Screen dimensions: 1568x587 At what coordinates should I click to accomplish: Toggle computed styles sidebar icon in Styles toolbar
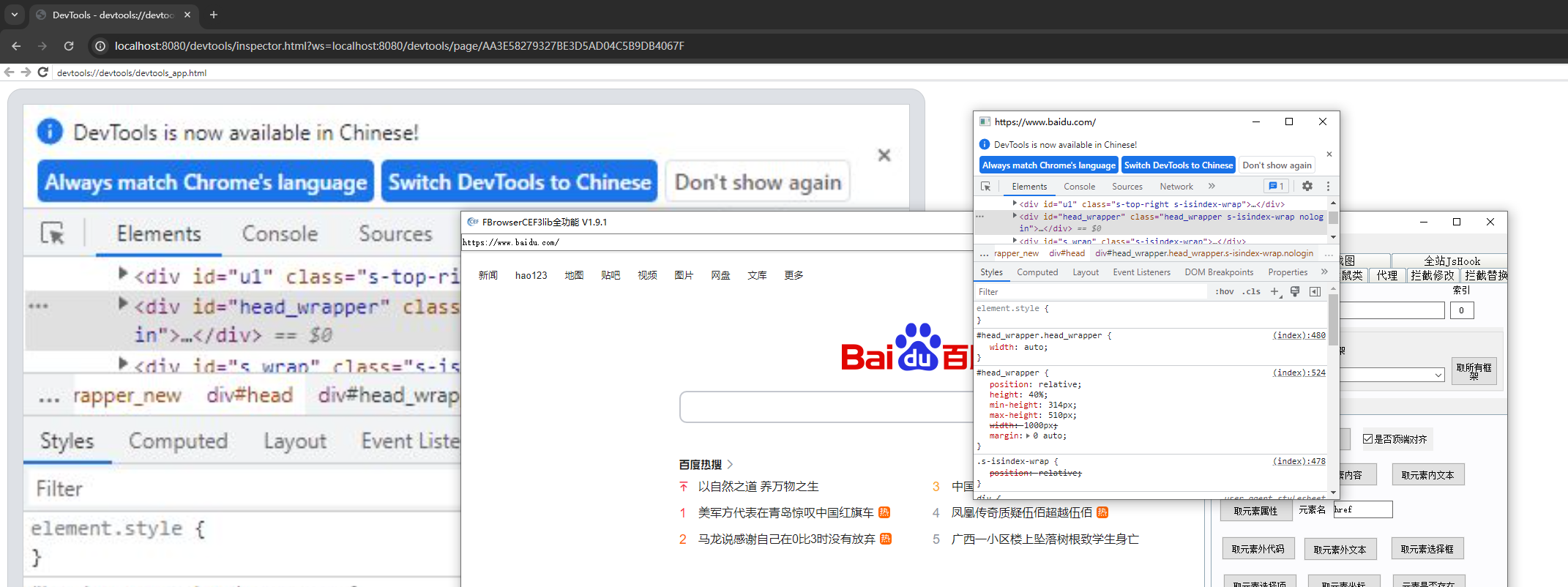coord(1315,291)
